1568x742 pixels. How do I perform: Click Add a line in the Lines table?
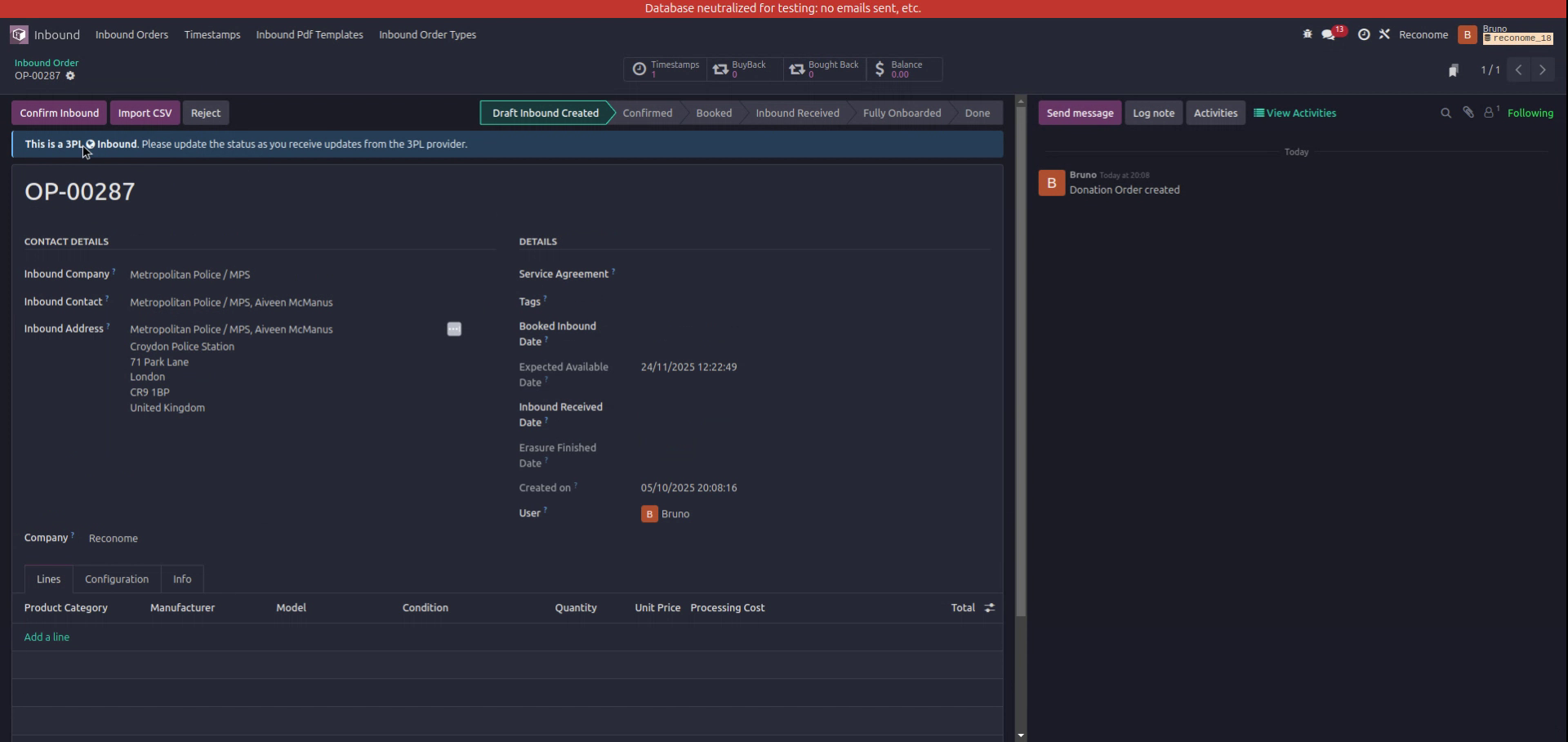pyautogui.click(x=47, y=636)
